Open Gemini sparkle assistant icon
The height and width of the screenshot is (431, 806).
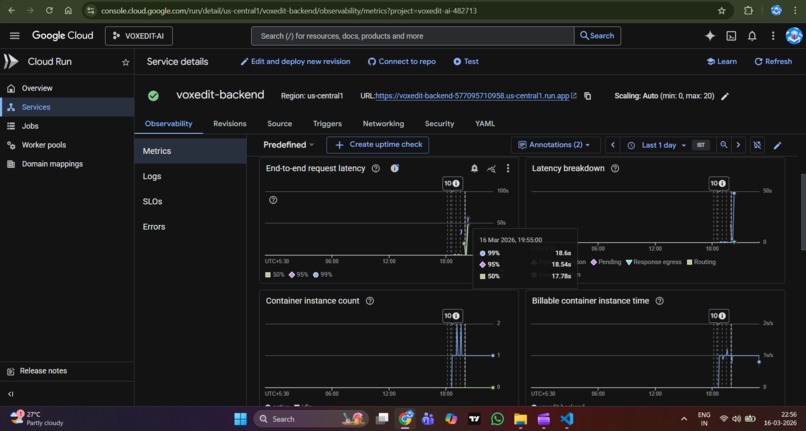pyautogui.click(x=710, y=35)
